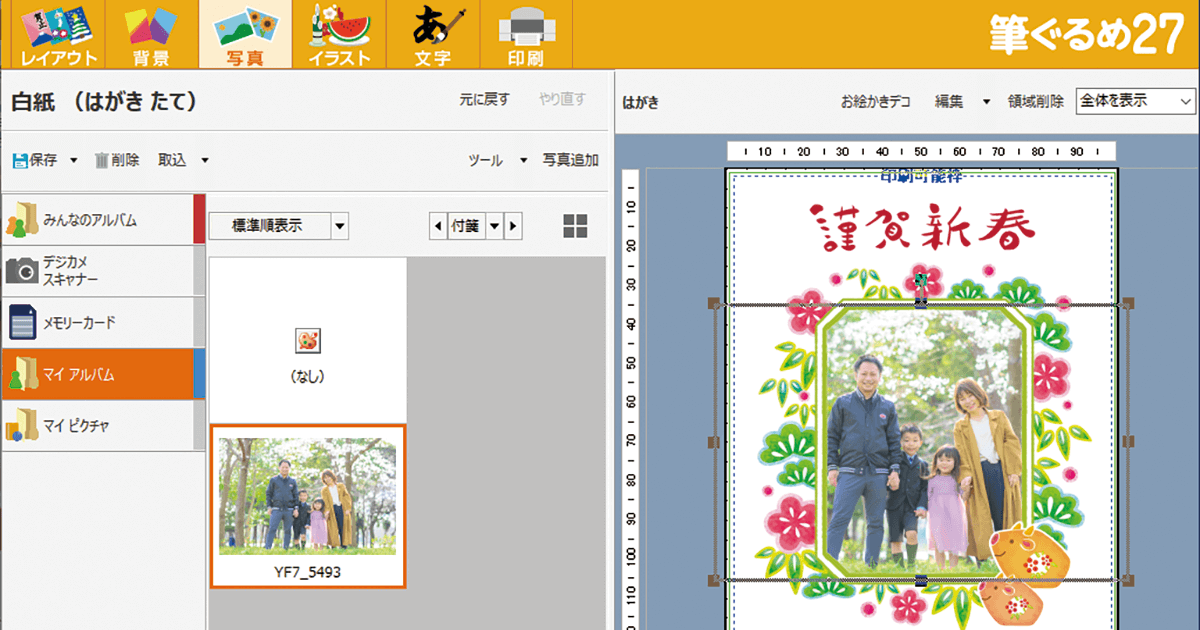Expand the ツール dropdown arrow
Screen dimensions: 1200x630
[x=522, y=160]
